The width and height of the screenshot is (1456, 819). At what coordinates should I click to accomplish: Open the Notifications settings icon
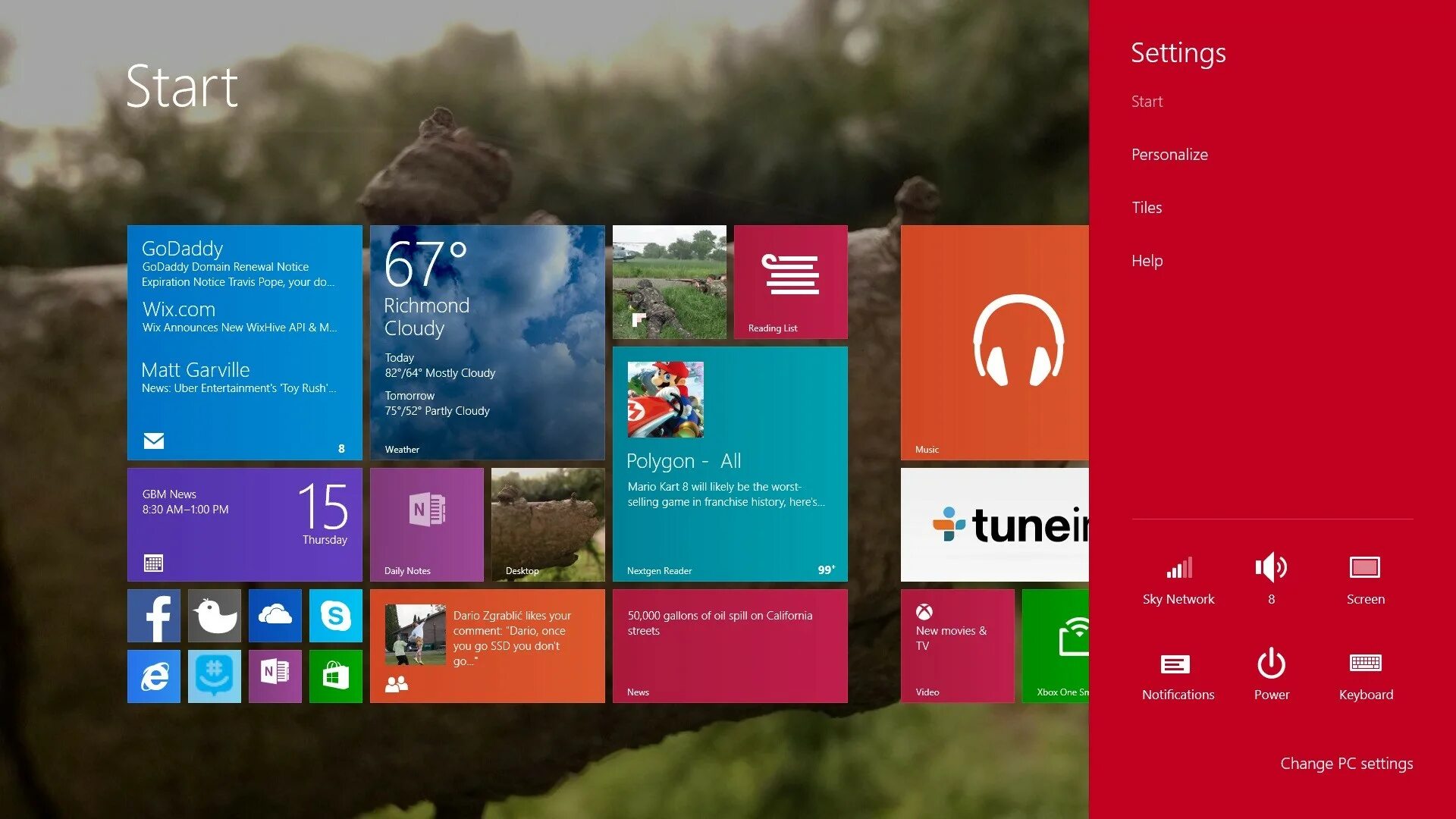(1178, 676)
